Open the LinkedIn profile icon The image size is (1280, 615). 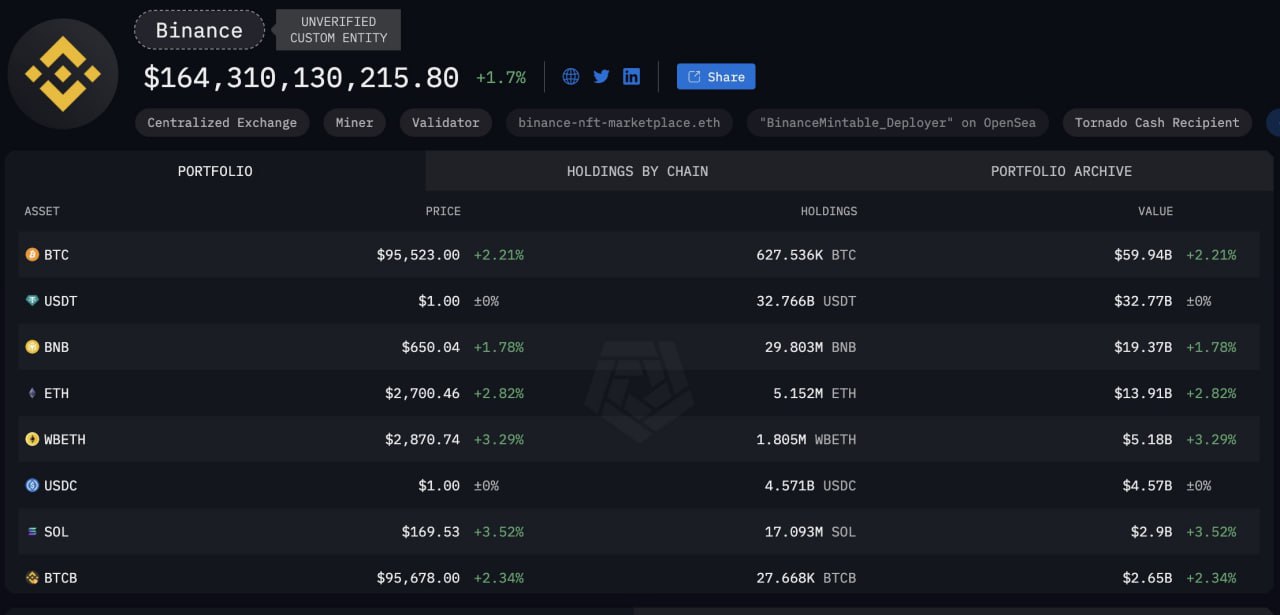tap(631, 77)
